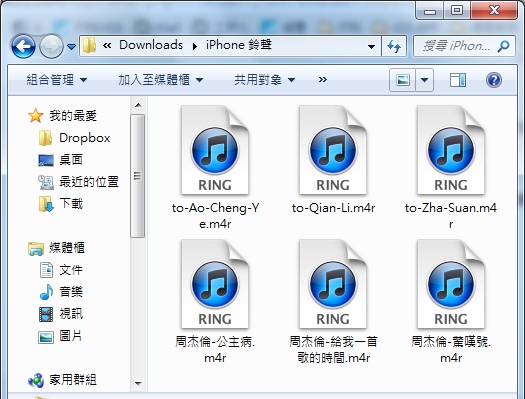The width and height of the screenshot is (525, 399).
Task: Click the Dropbox folder icon
Action: [45, 138]
